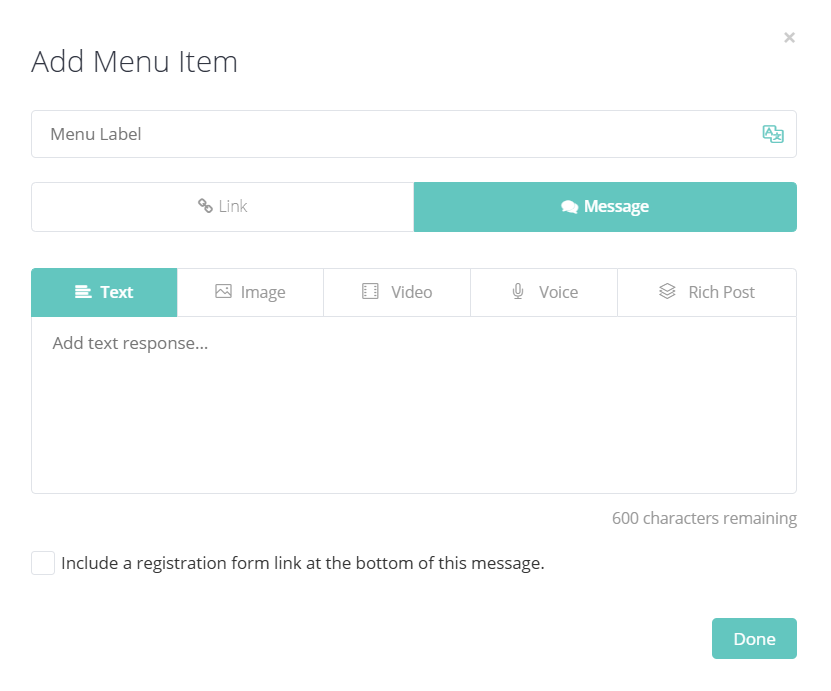Click the stacked layers Rich Post icon
The image size is (831, 691).
667,292
